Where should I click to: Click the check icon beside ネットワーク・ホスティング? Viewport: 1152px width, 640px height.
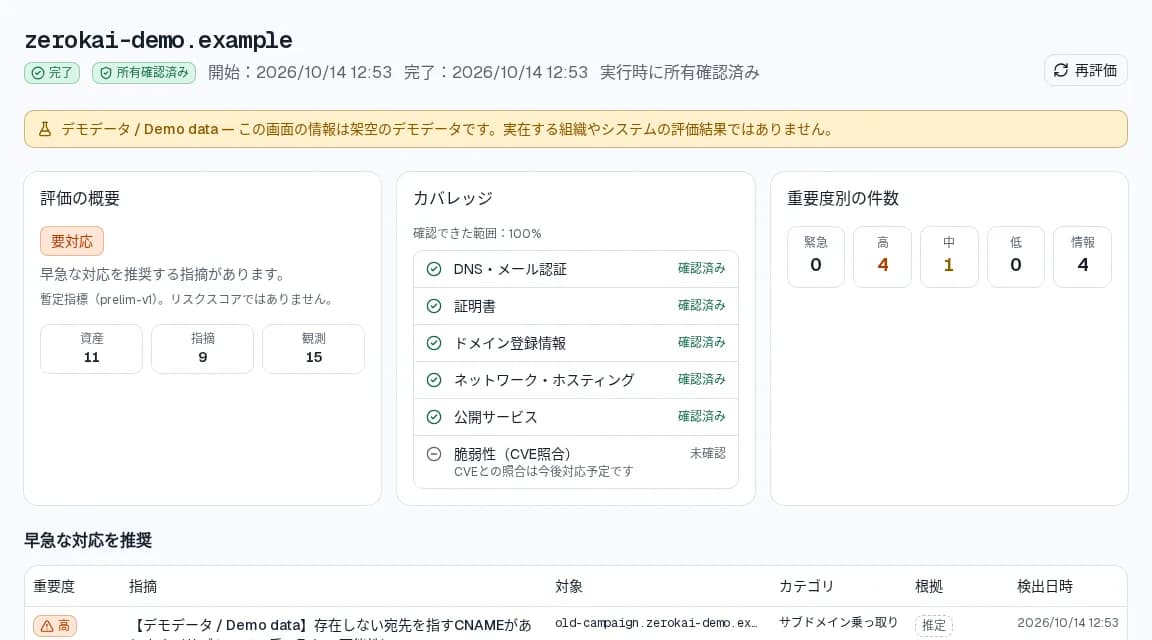tap(434, 380)
